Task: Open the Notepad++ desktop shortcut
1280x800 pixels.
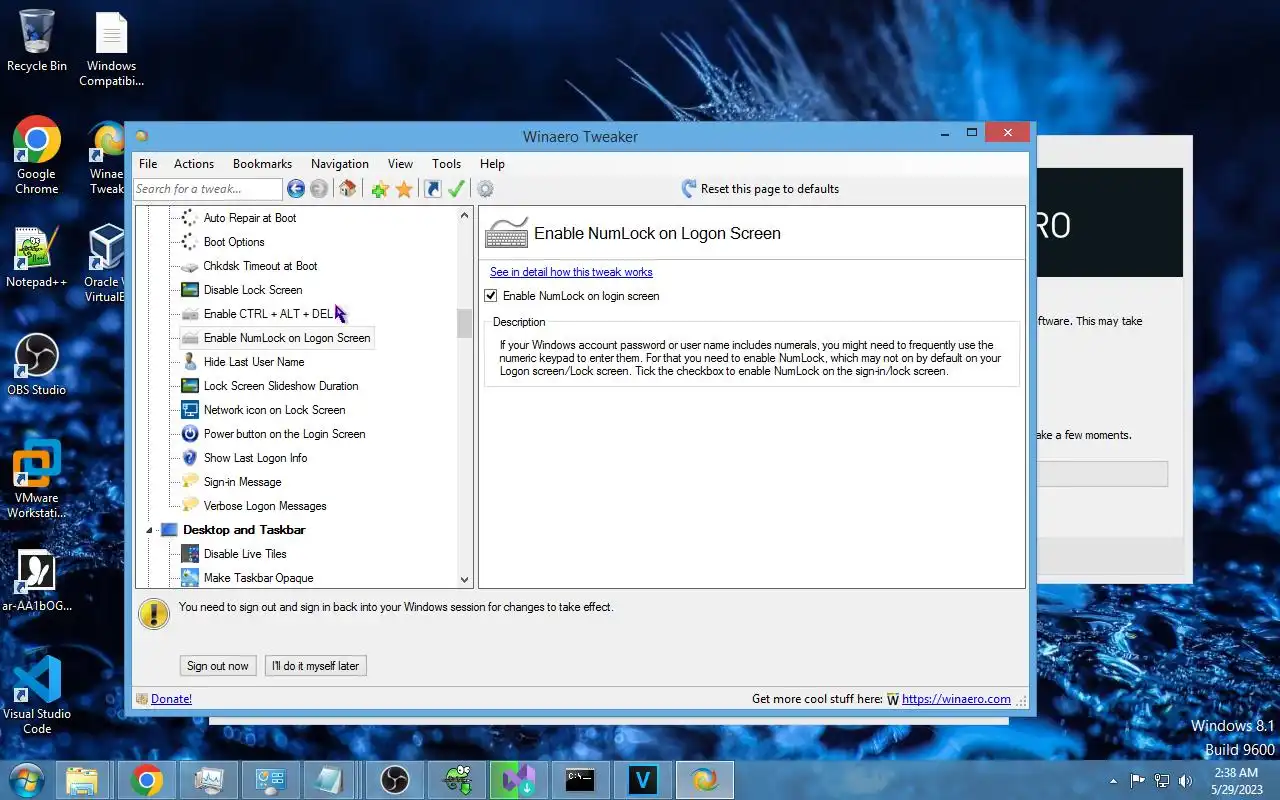Action: 36,257
